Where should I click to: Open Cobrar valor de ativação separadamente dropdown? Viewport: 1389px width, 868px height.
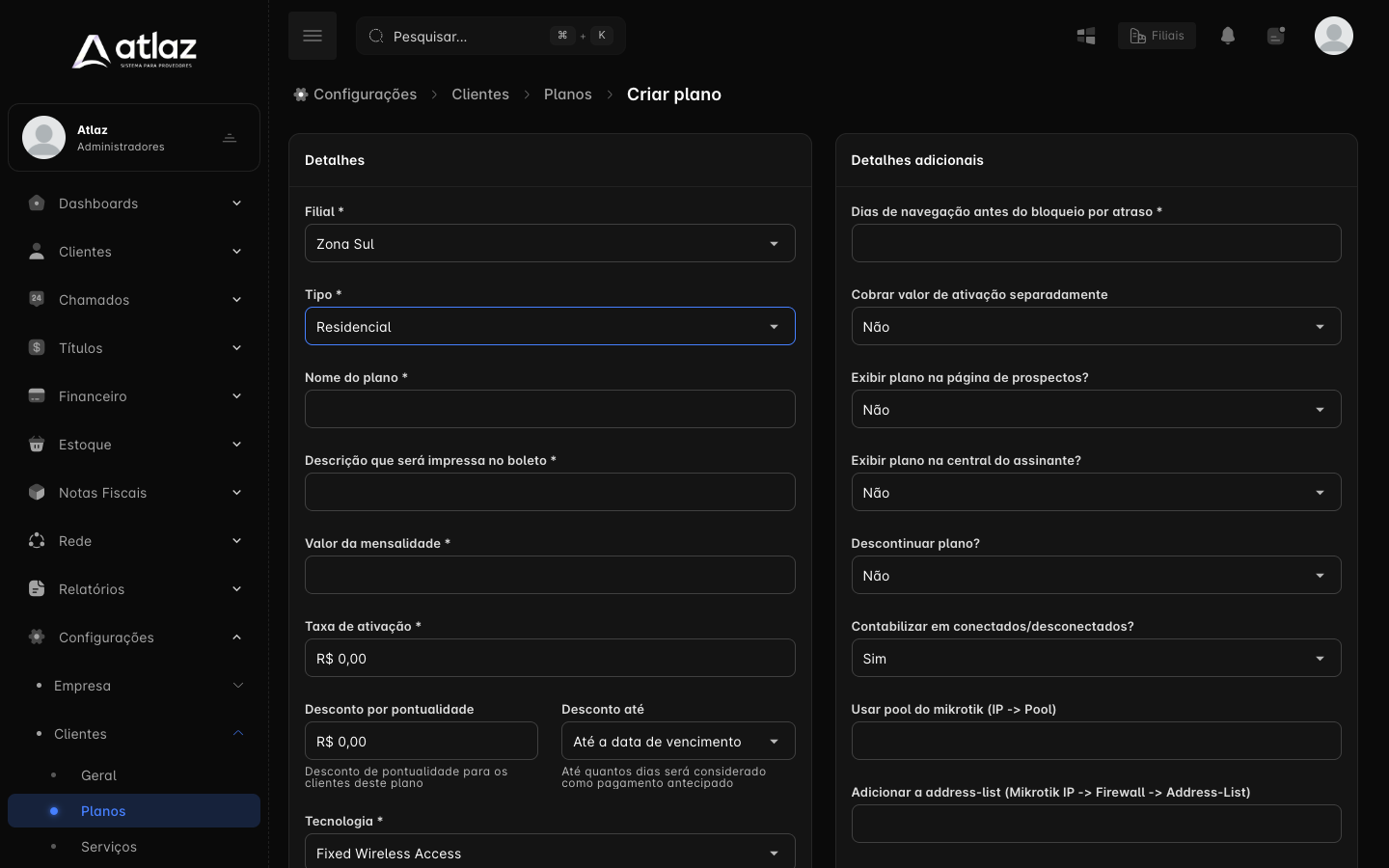point(1096,326)
